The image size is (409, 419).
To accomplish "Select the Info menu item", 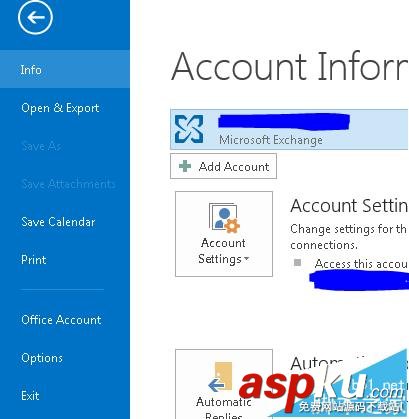I will point(65,70).
